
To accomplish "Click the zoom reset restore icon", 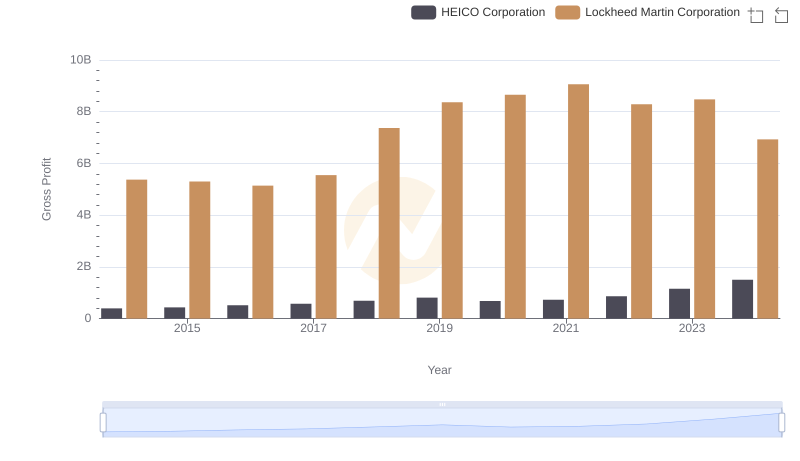I will pos(781,15).
